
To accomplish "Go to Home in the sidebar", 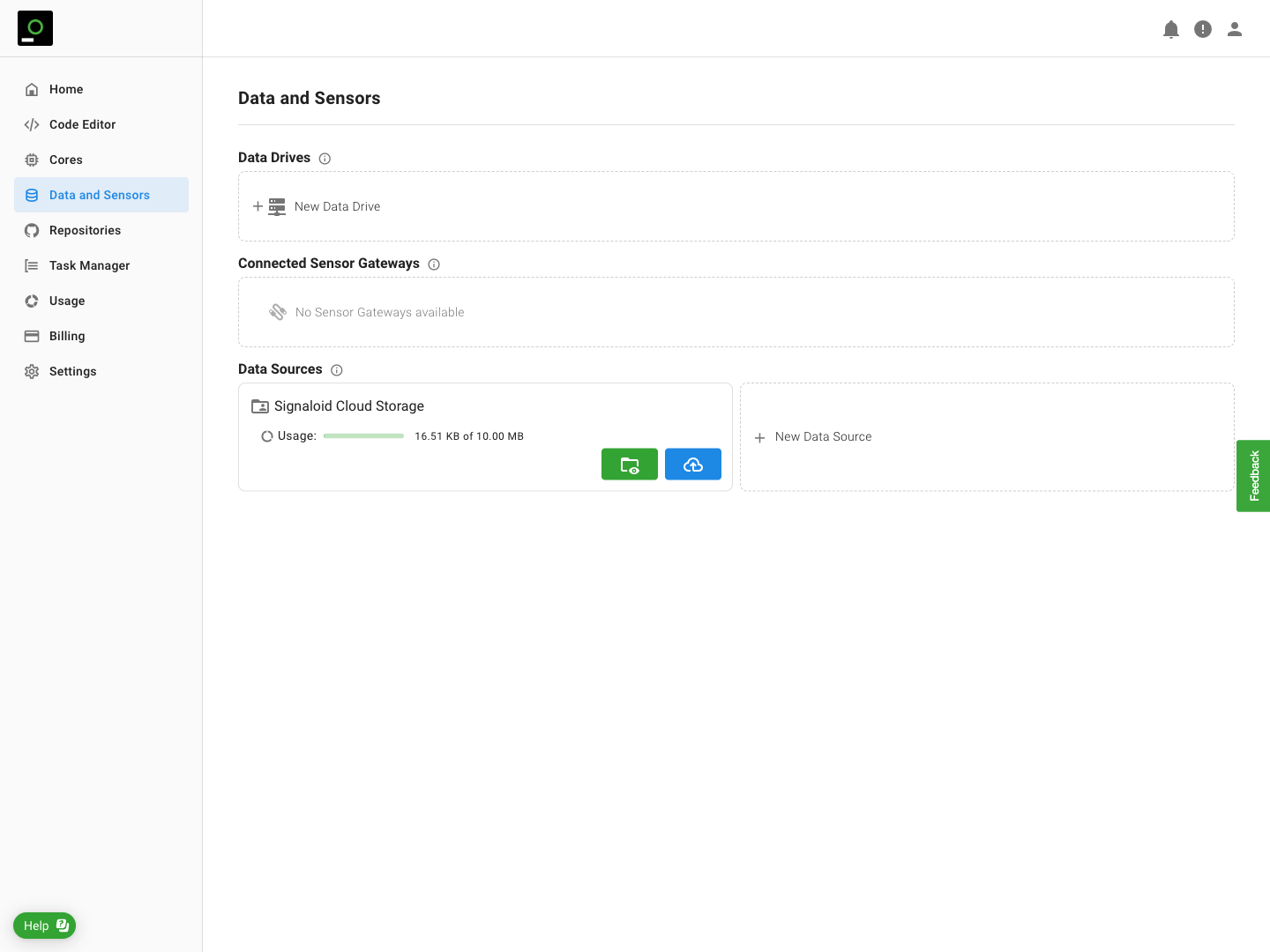I will (66, 89).
